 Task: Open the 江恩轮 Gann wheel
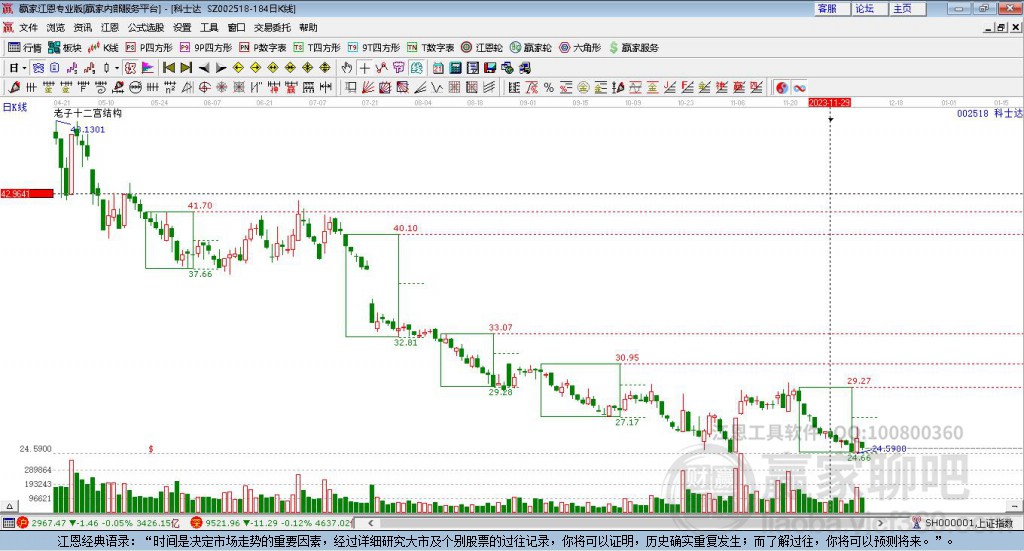click(482, 48)
